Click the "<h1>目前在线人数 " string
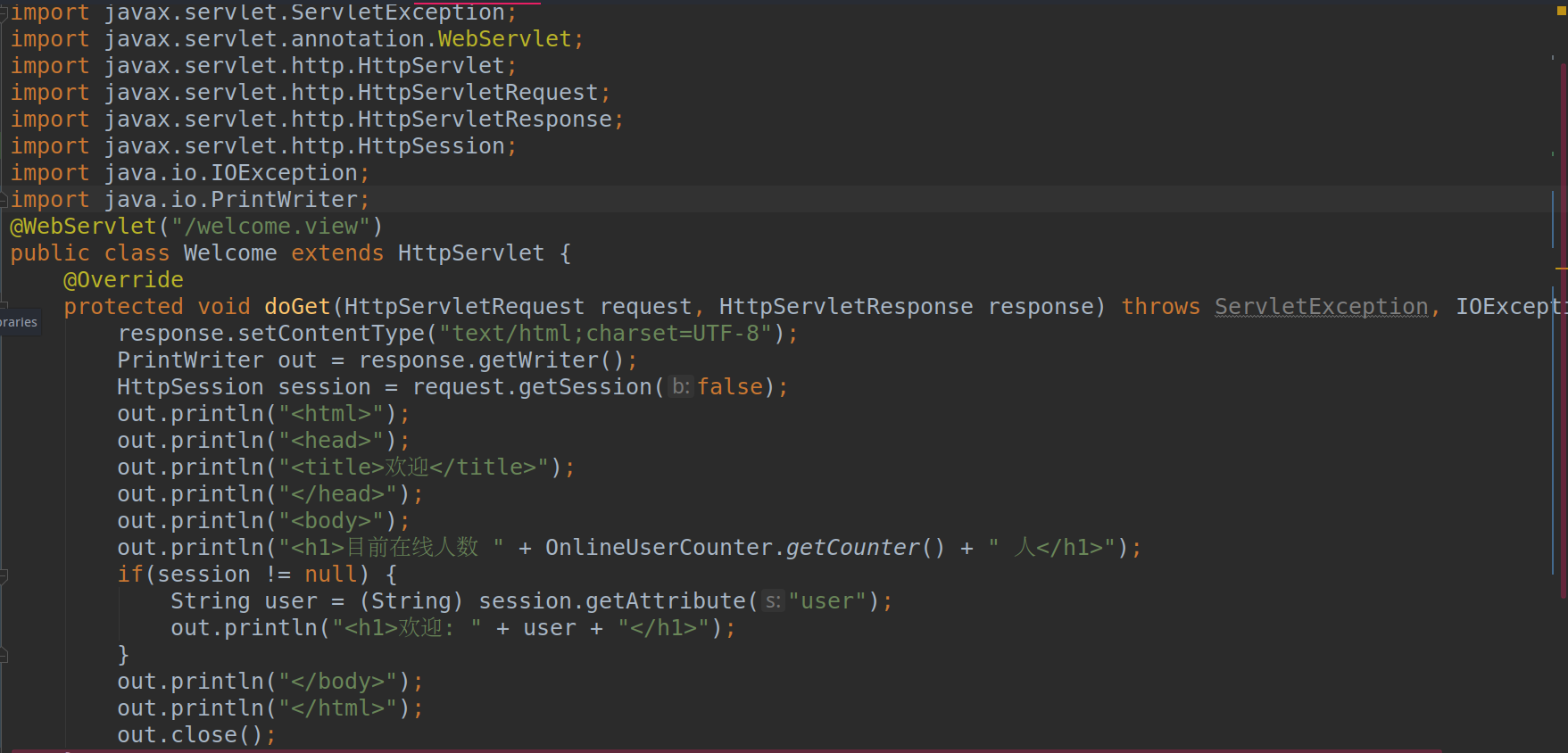 [x=391, y=548]
